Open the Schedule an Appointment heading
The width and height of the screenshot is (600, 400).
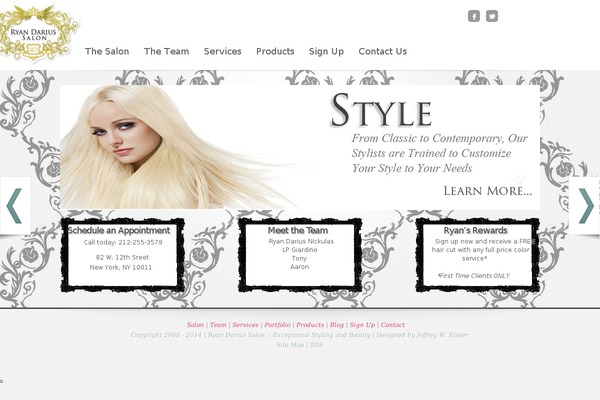point(119,230)
